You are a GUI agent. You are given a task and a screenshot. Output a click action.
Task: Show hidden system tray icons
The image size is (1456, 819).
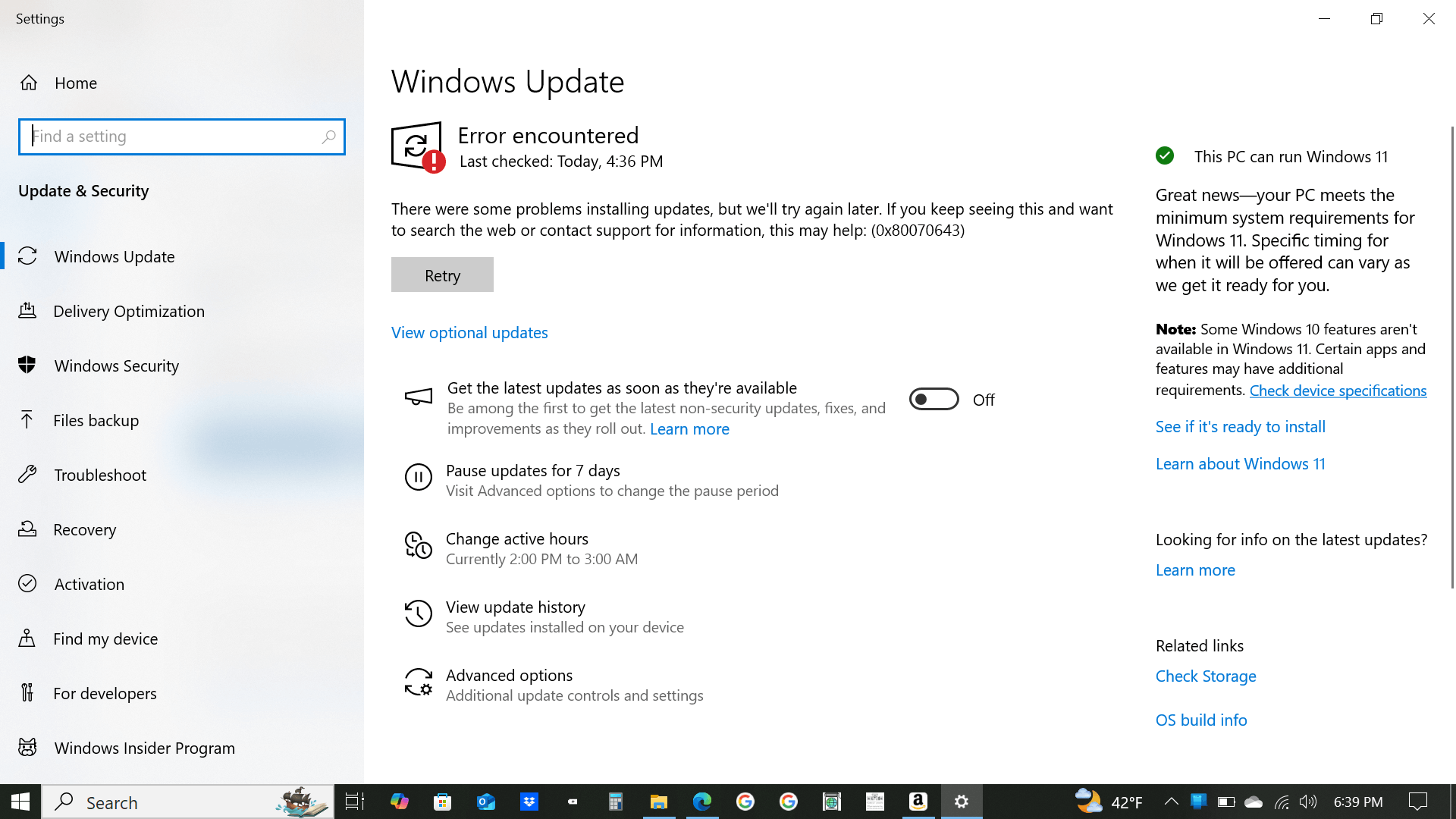click(1171, 802)
